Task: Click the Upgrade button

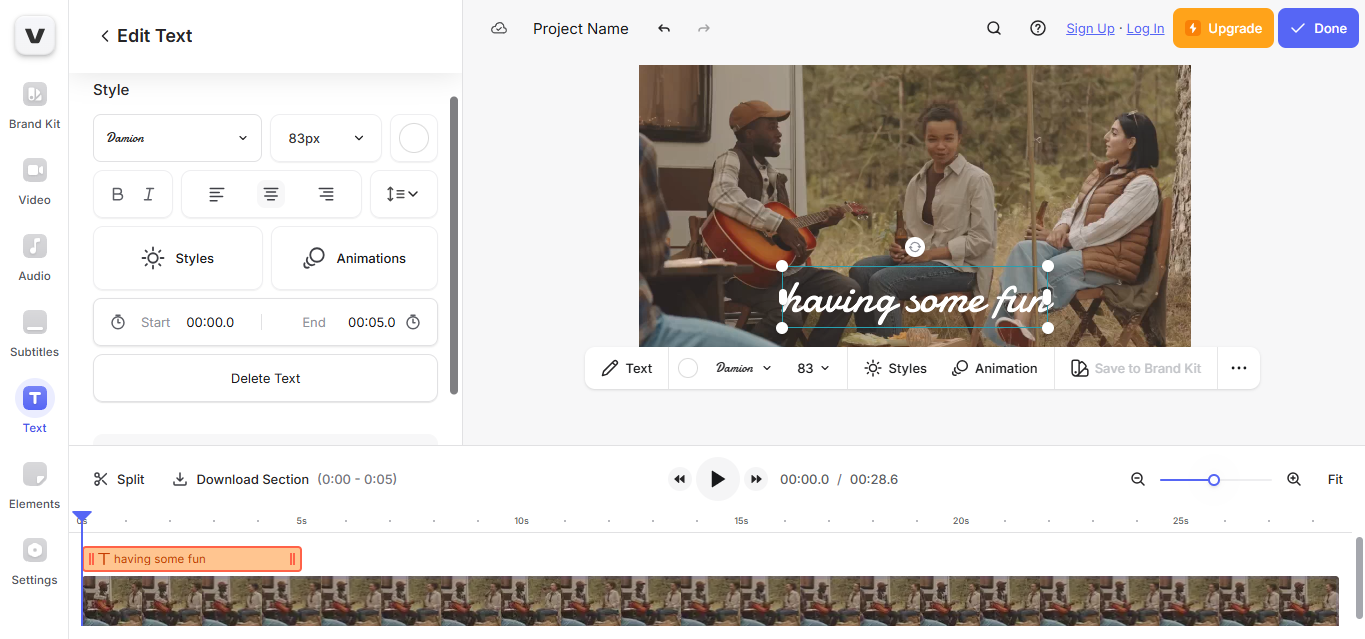Action: 1224,28
